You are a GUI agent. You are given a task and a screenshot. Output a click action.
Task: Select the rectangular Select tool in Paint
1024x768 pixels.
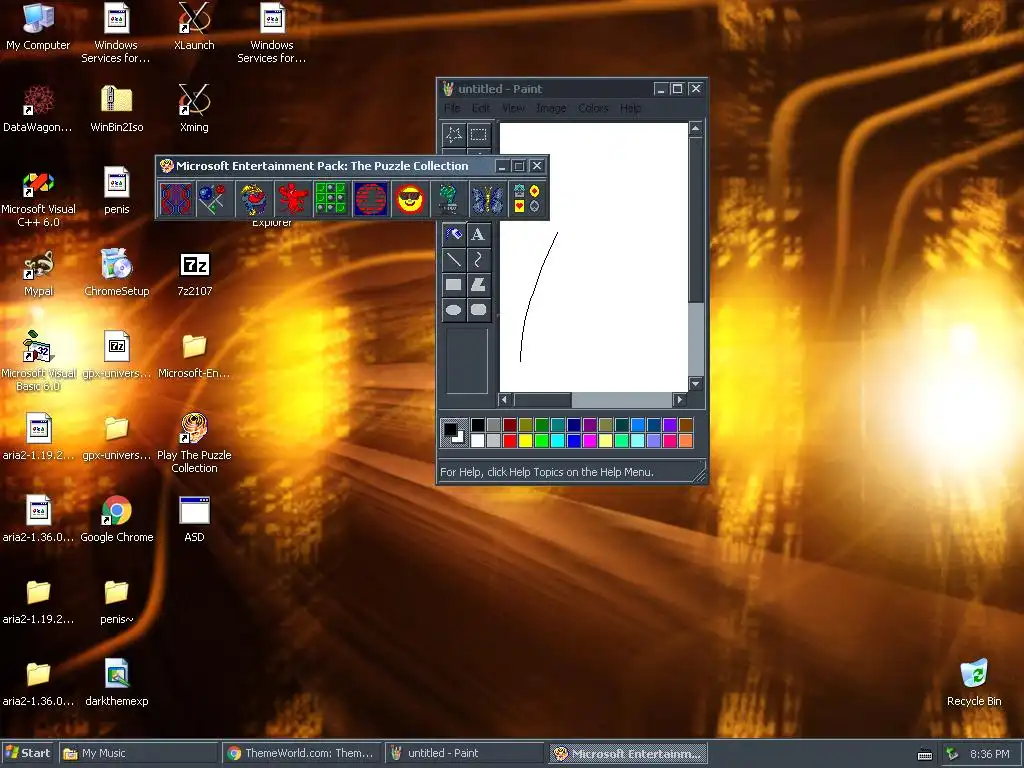(479, 135)
